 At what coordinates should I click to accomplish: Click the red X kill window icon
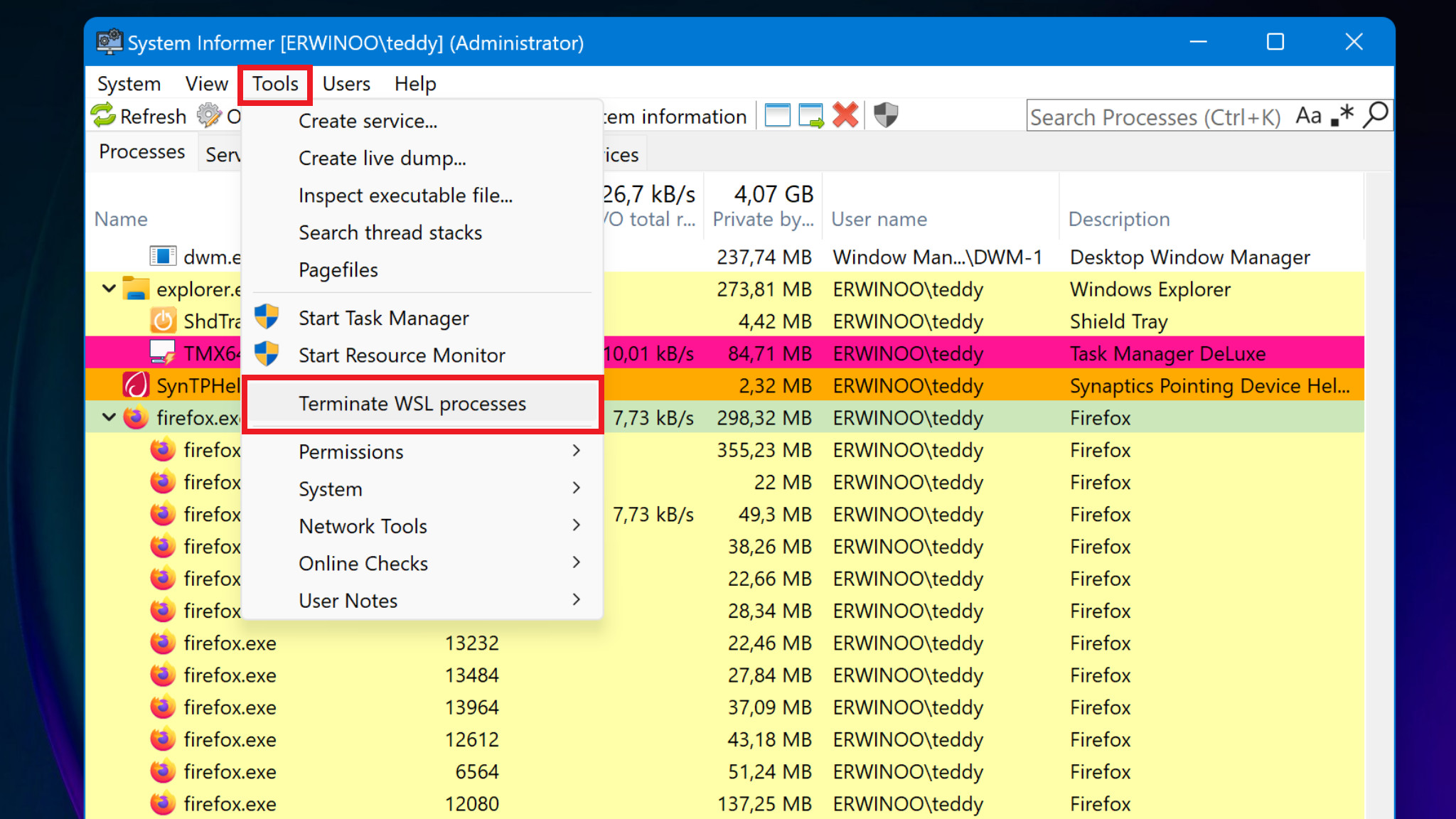point(845,115)
